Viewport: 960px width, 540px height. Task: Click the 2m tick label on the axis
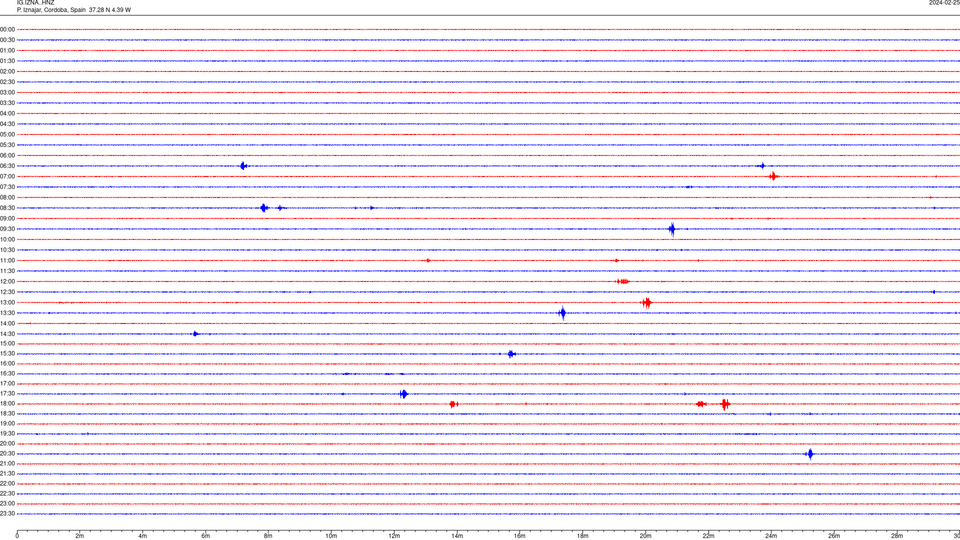[x=80, y=536]
